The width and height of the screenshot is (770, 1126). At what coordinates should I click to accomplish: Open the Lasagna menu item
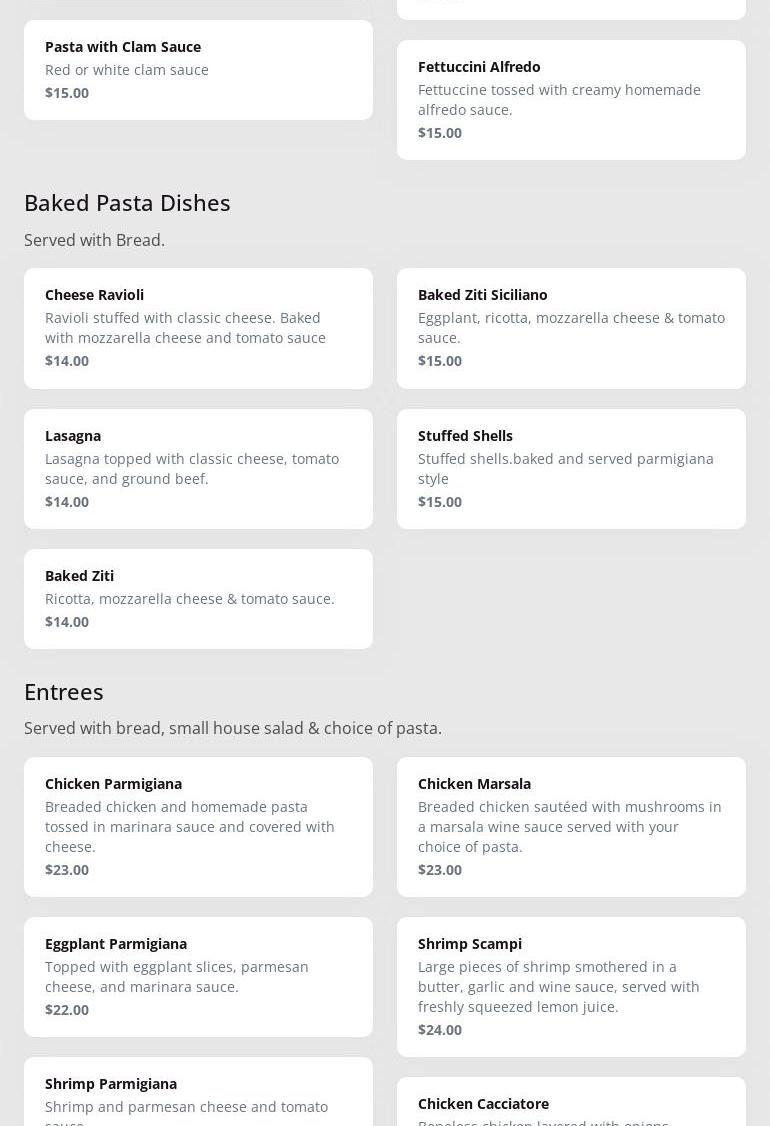[198, 468]
